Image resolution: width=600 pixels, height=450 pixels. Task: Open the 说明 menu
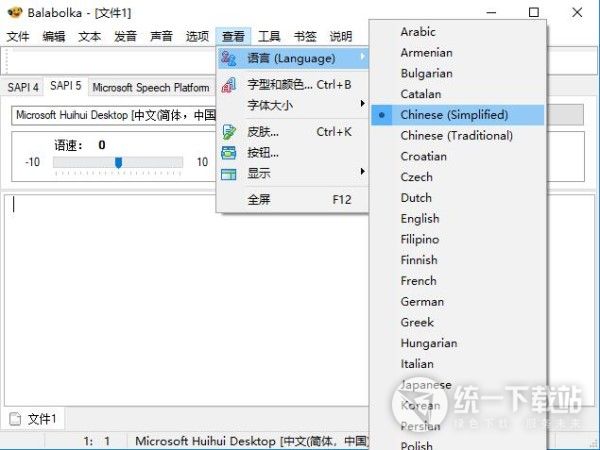(x=341, y=36)
